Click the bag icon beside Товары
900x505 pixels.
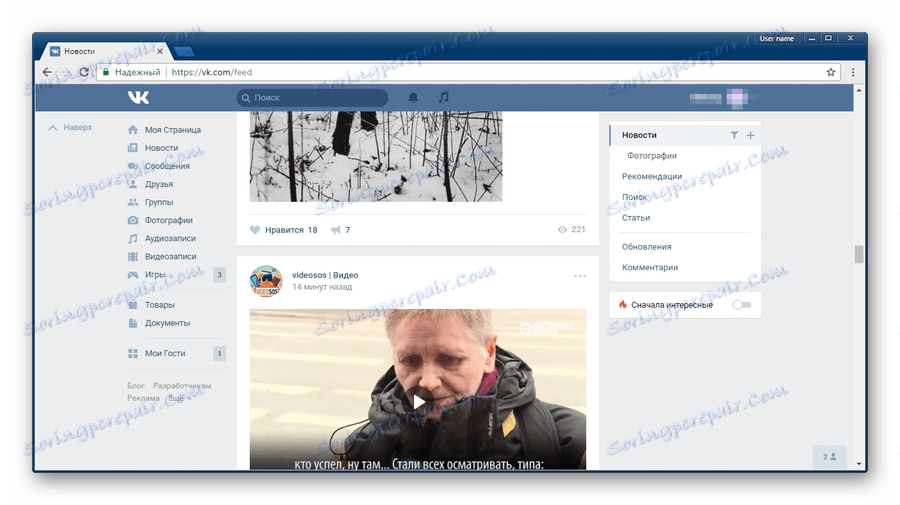(x=133, y=305)
